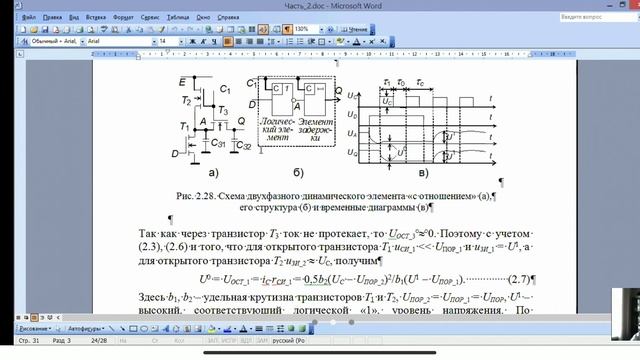Undo the last action
The width and height of the screenshot is (640, 360).
coord(175,29)
